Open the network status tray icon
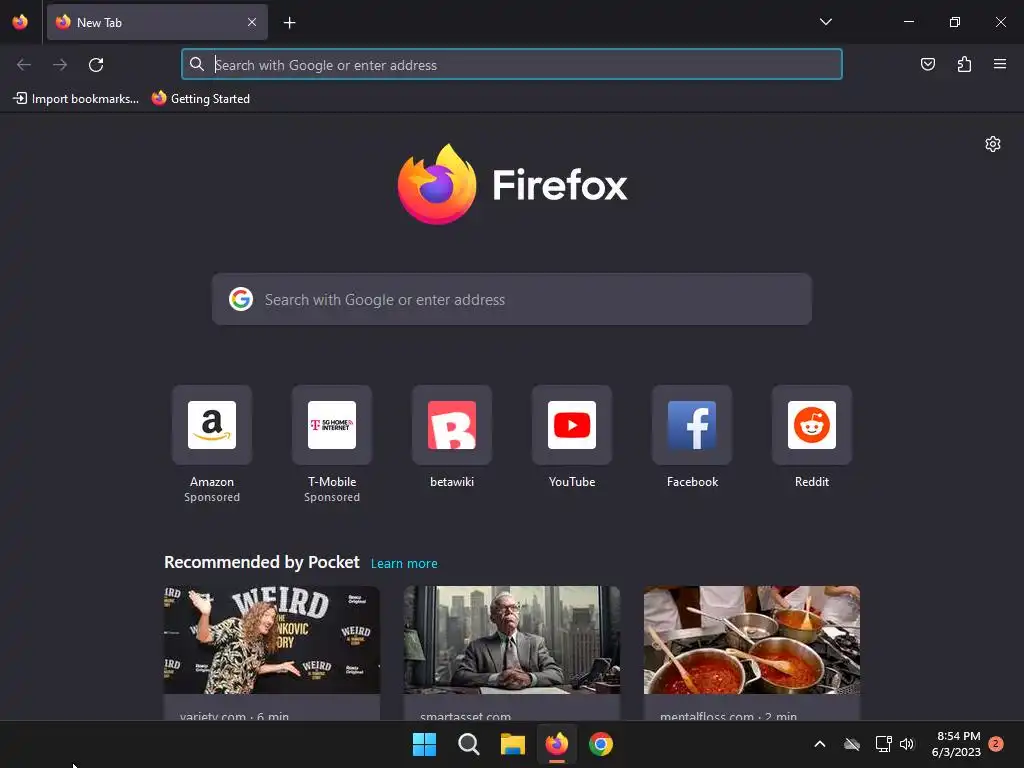 click(883, 744)
